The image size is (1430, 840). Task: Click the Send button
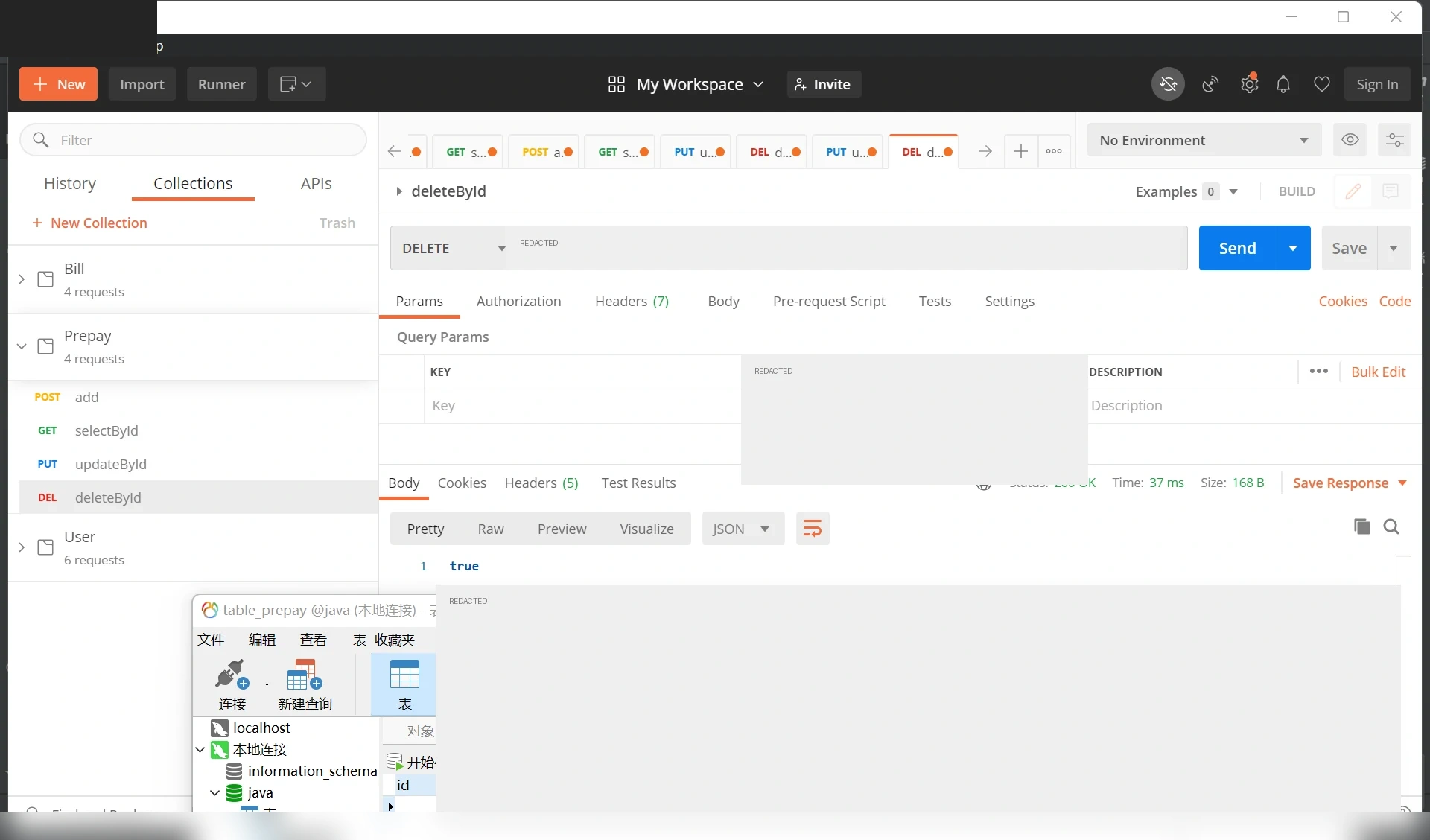(x=1237, y=248)
